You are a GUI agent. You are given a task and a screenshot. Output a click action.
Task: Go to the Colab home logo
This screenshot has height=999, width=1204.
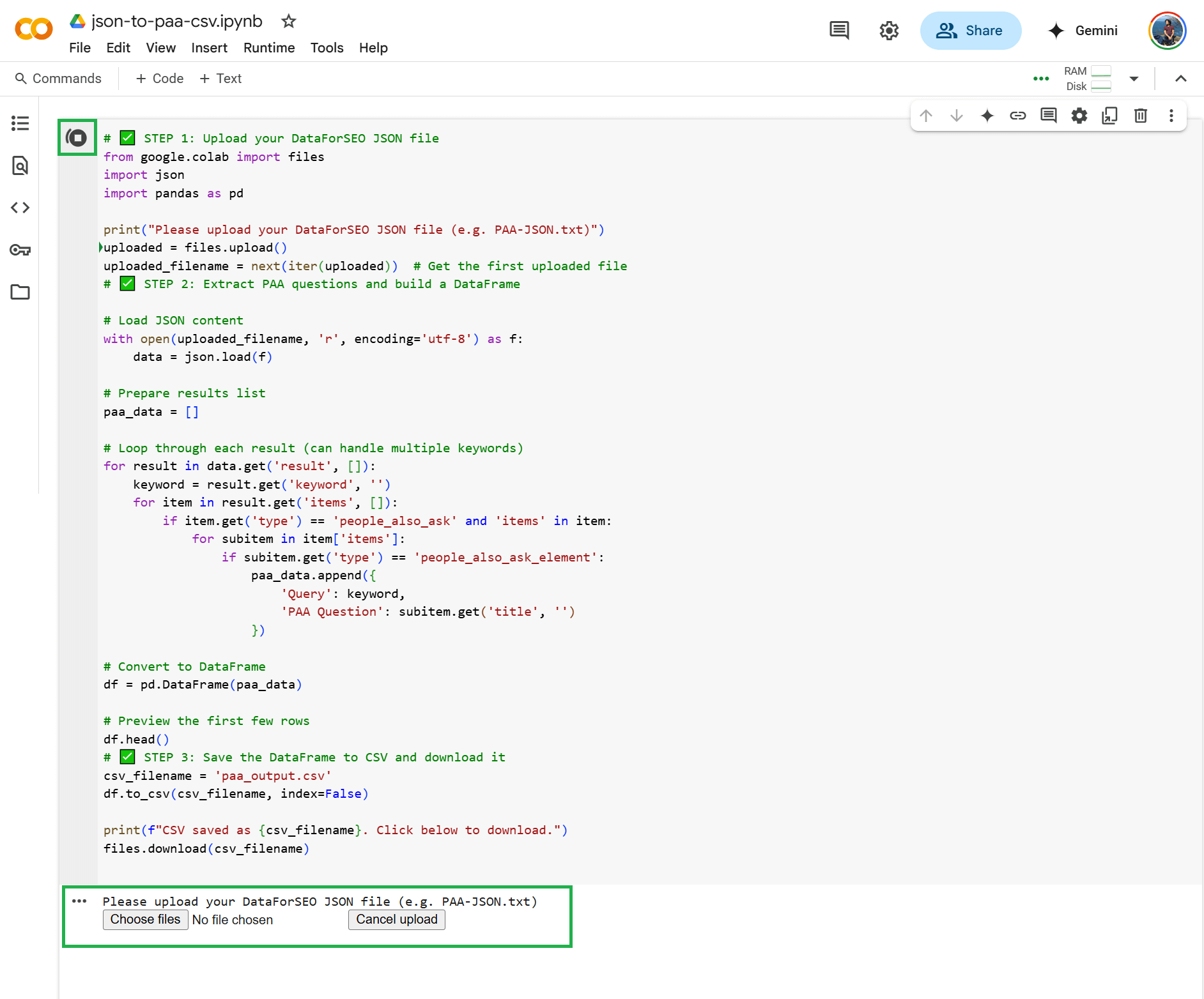click(x=34, y=29)
